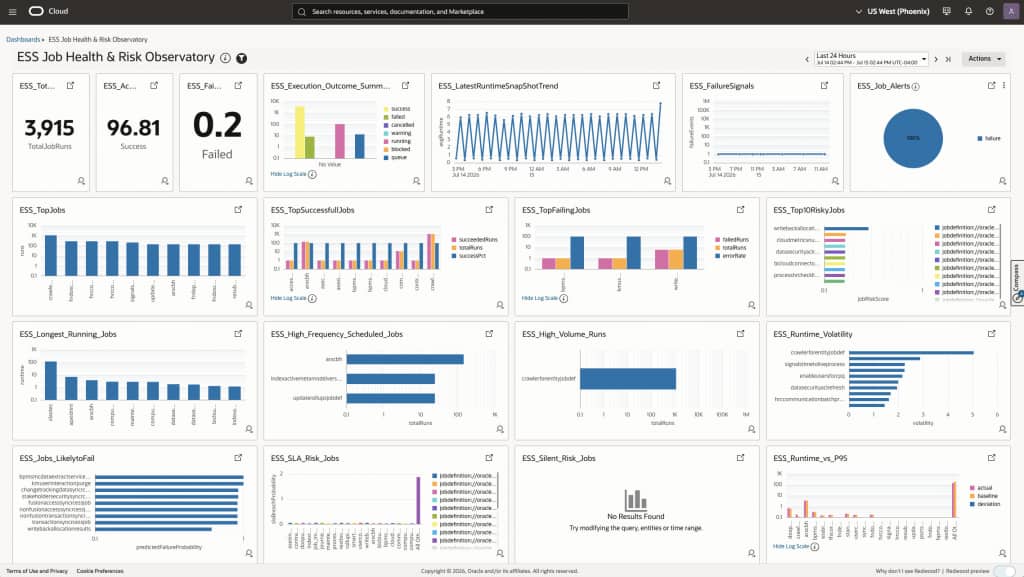Image resolution: width=1024 pixels, height=577 pixels.
Task: Open log explorer icon in ESS_Runtime_Volatility
Action: point(1002,429)
